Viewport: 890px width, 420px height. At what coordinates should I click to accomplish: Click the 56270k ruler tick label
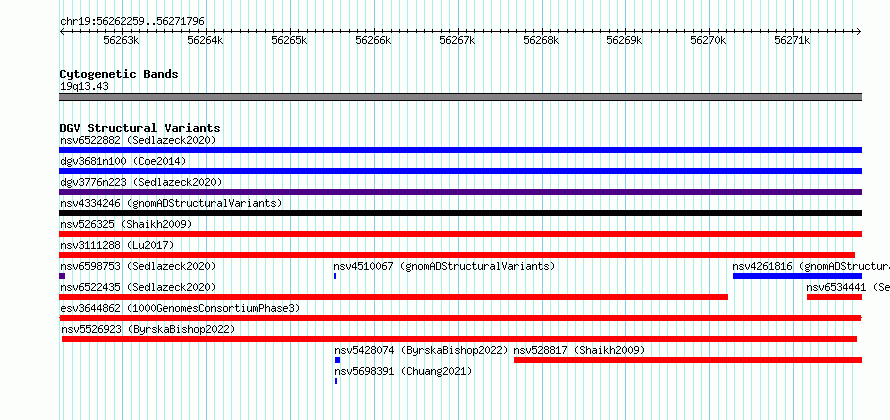pos(708,40)
